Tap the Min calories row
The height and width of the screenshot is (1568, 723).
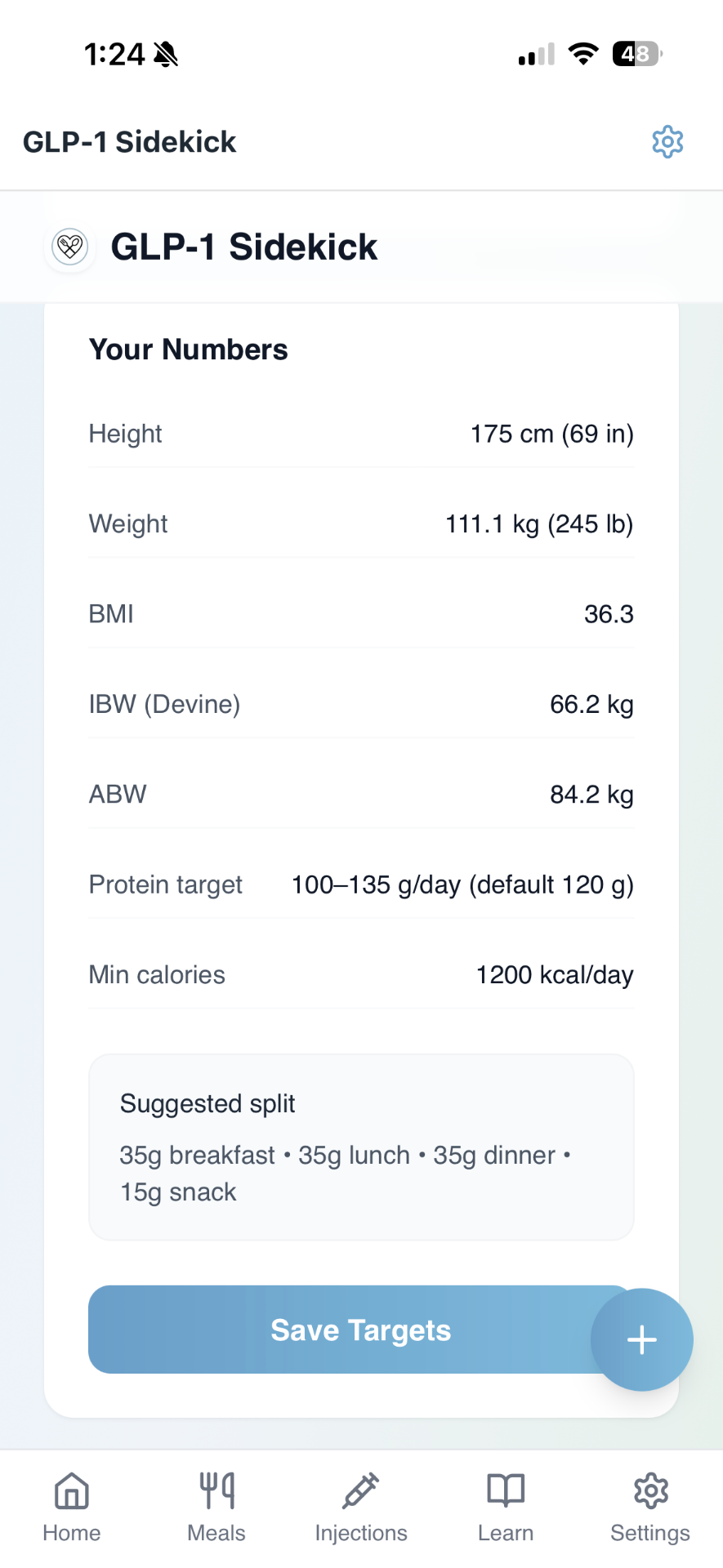[x=361, y=974]
